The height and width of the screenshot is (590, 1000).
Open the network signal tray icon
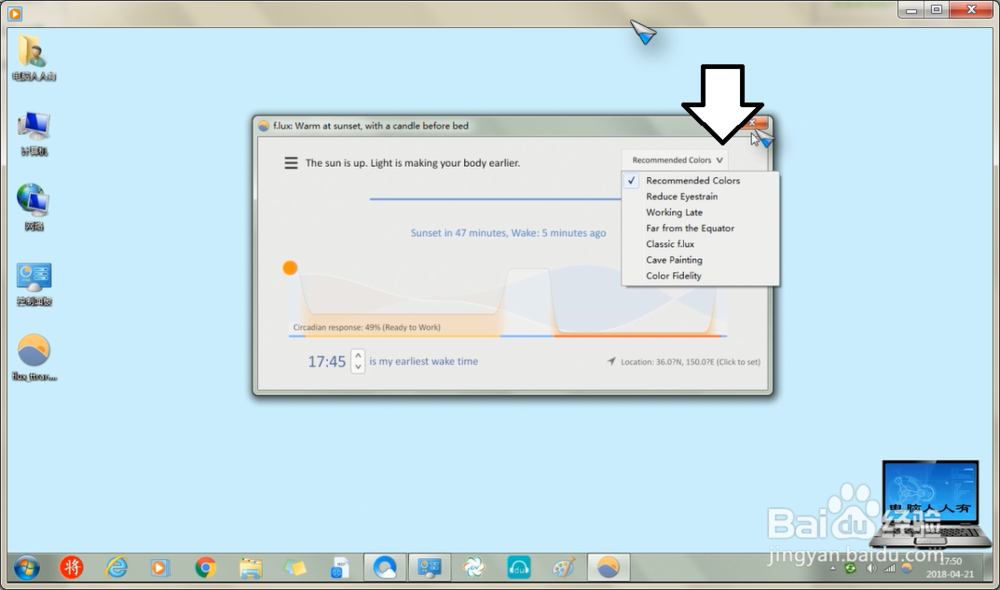pos(889,568)
